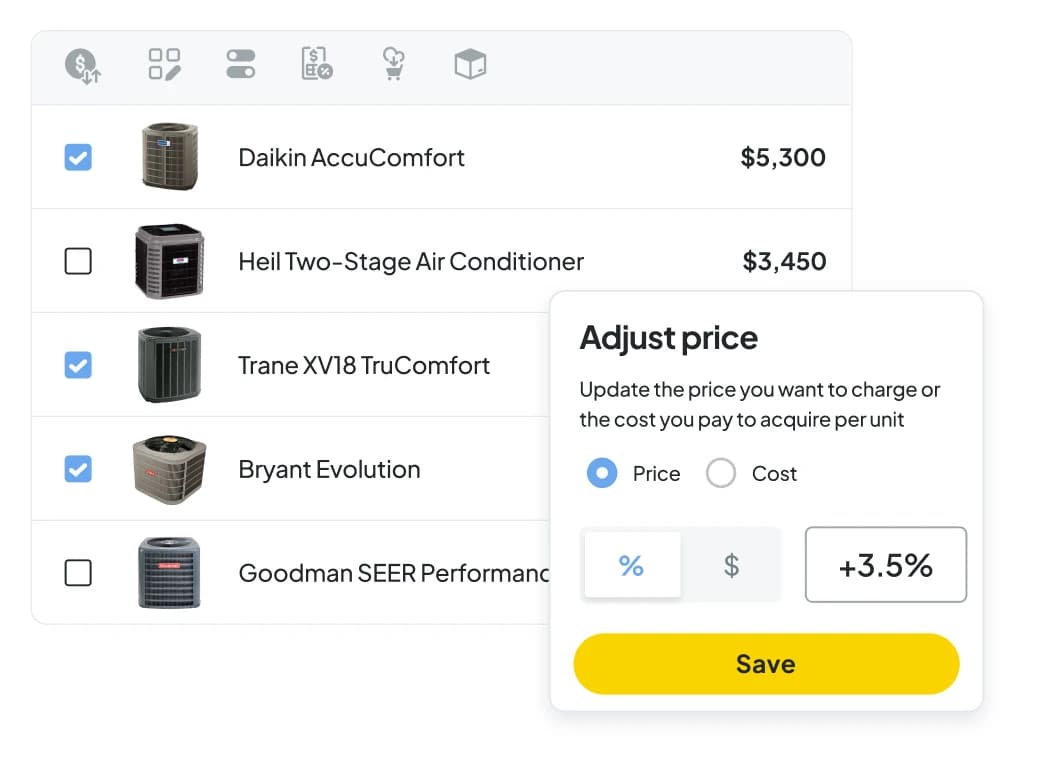
Task: Uncheck the Bryant Evolution checkbox
Action: pos(78,468)
